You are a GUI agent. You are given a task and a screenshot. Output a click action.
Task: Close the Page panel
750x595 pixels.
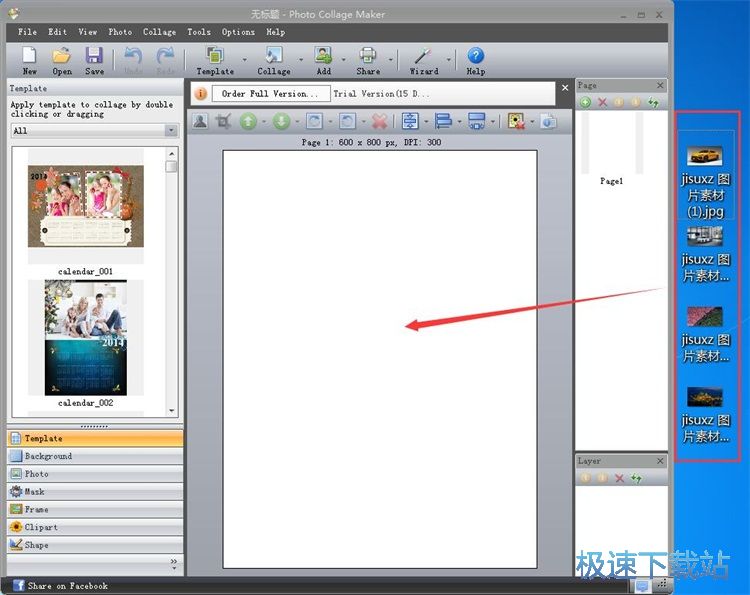tap(660, 86)
